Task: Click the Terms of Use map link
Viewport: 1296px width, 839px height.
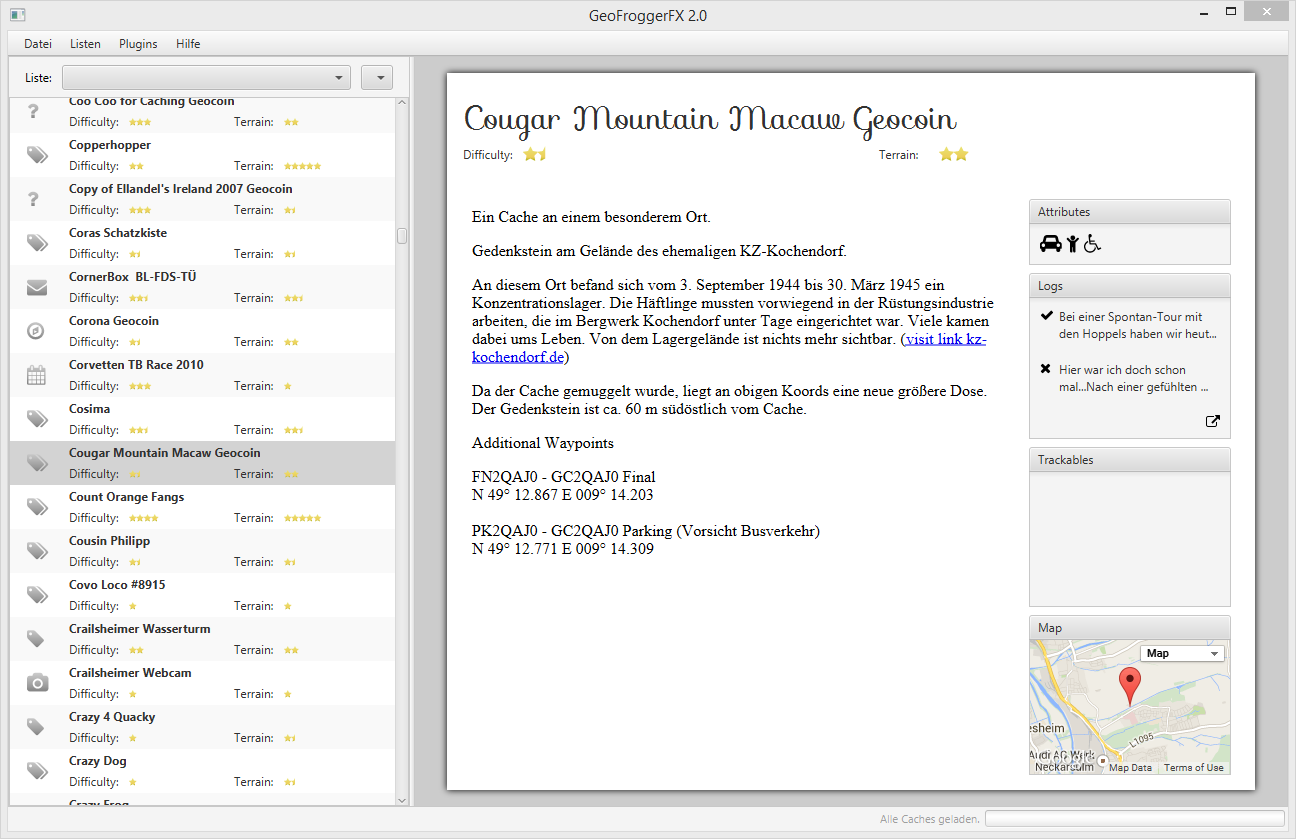Action: tap(1193, 768)
